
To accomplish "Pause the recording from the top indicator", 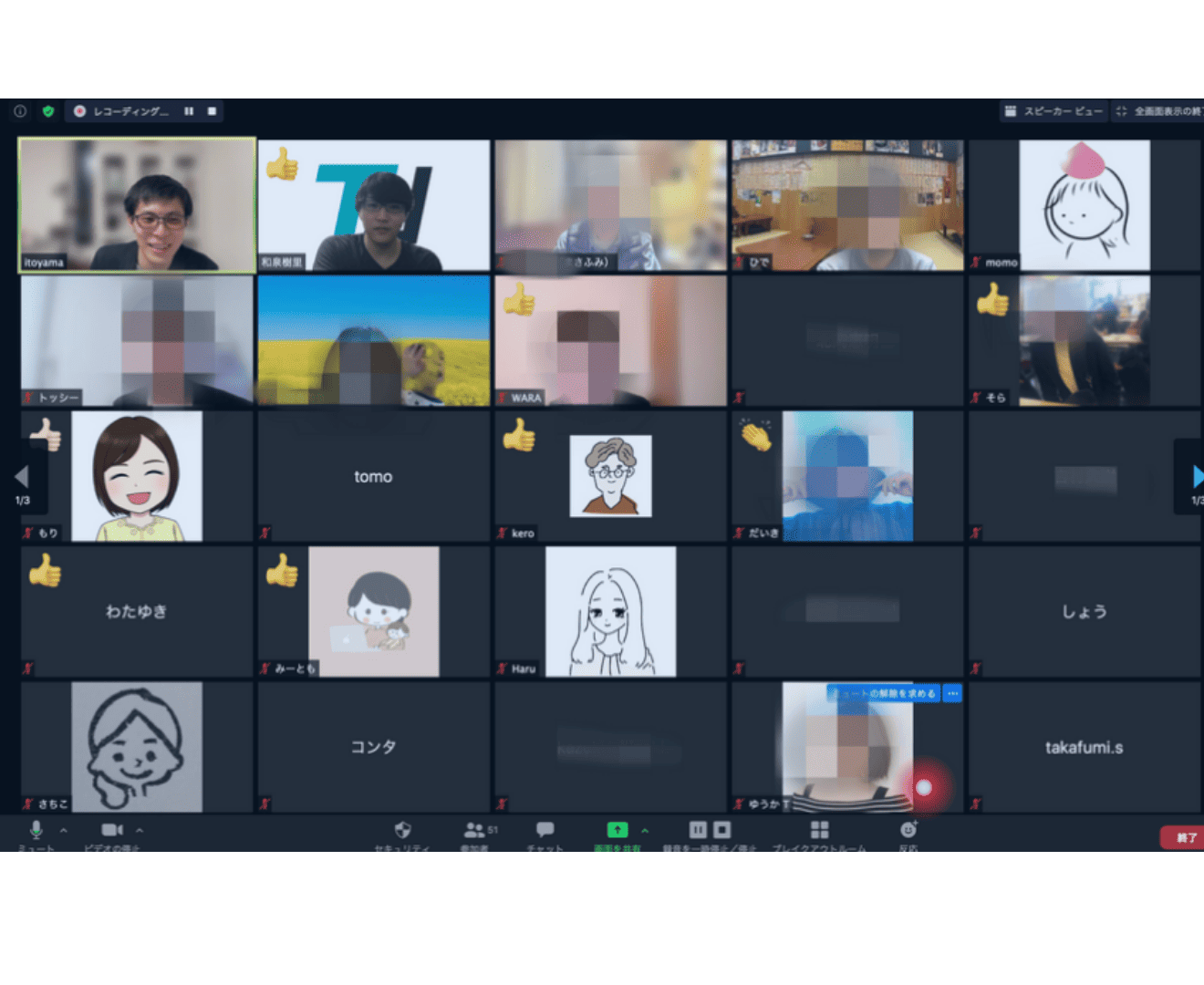I will click(x=189, y=111).
